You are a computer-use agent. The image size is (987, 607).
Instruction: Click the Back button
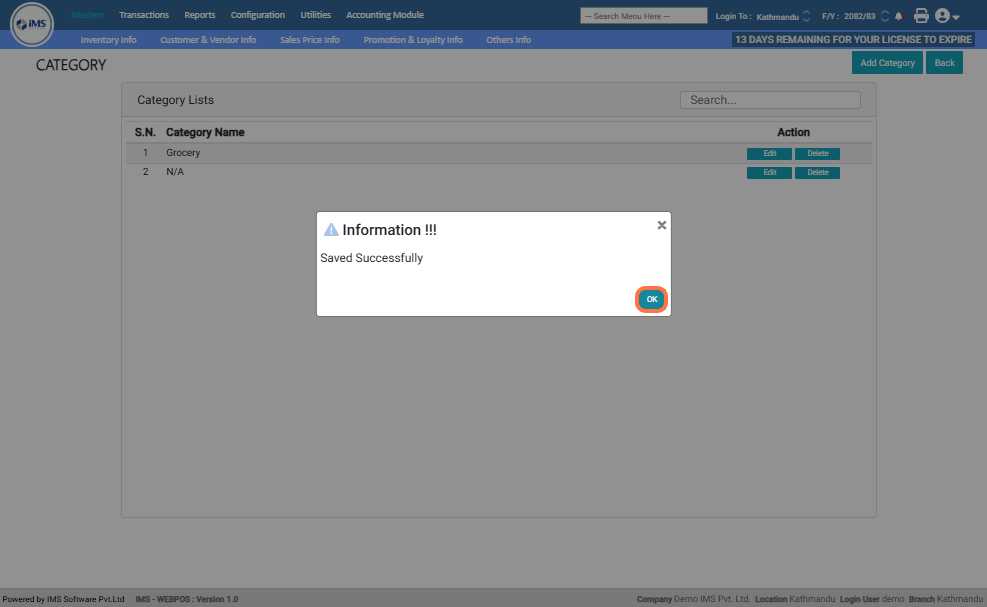pyautogui.click(x=944, y=63)
